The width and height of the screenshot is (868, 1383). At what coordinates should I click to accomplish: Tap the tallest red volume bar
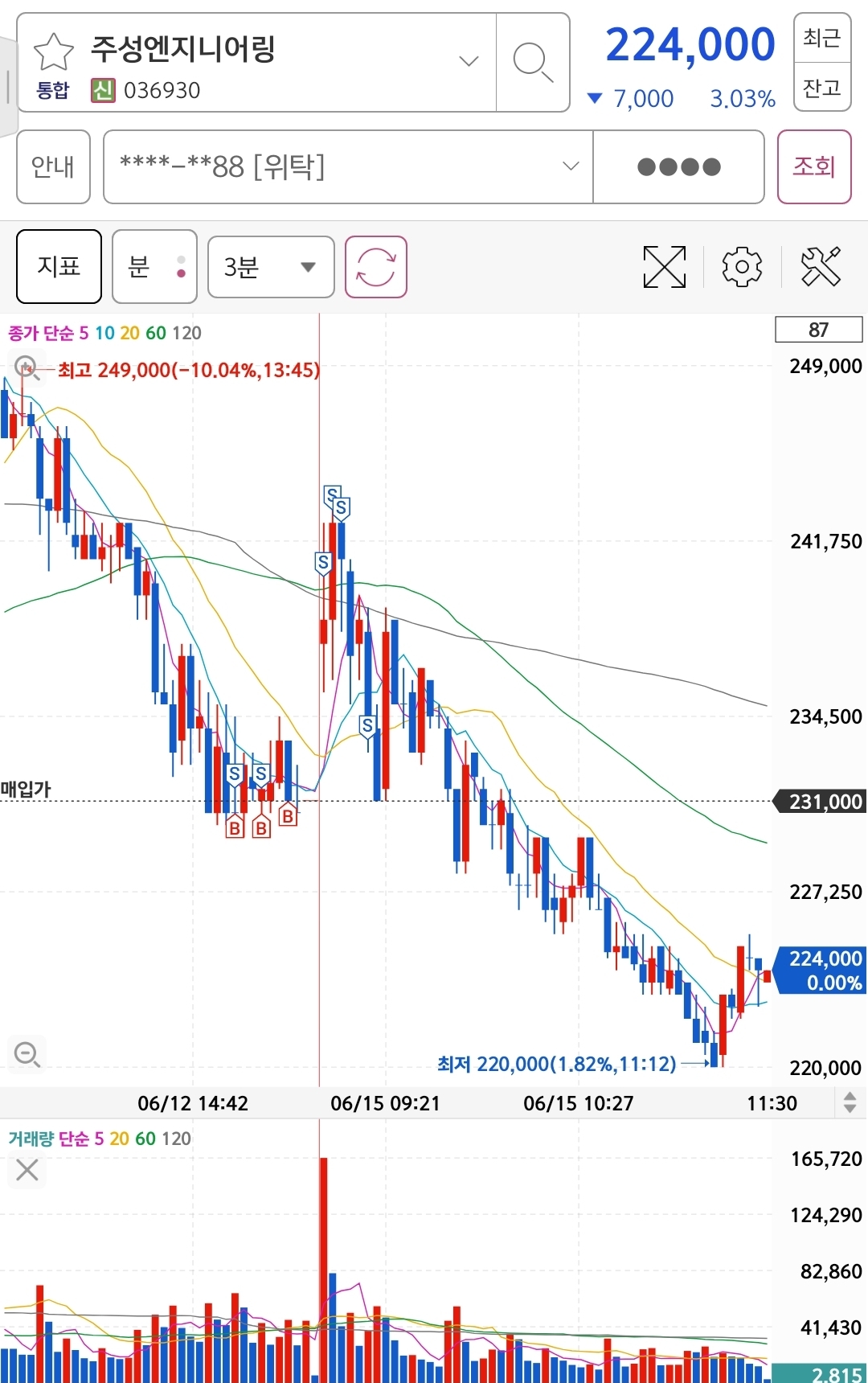point(323,1270)
